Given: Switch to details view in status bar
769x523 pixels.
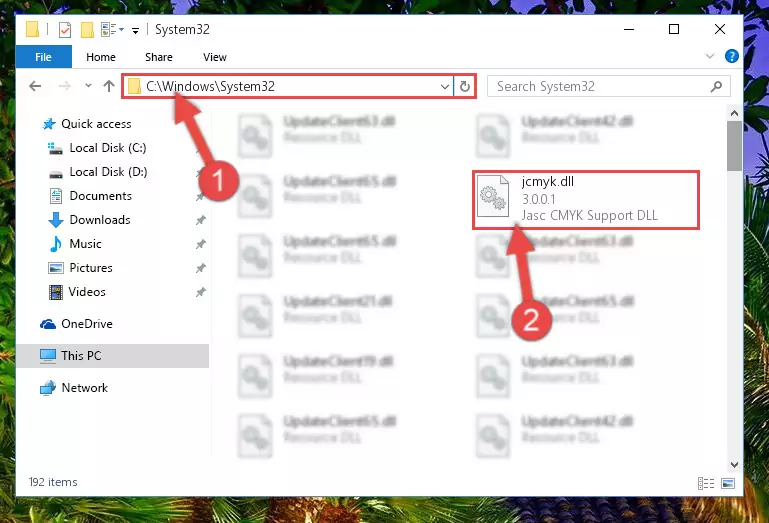Looking at the screenshot, I should point(706,483).
